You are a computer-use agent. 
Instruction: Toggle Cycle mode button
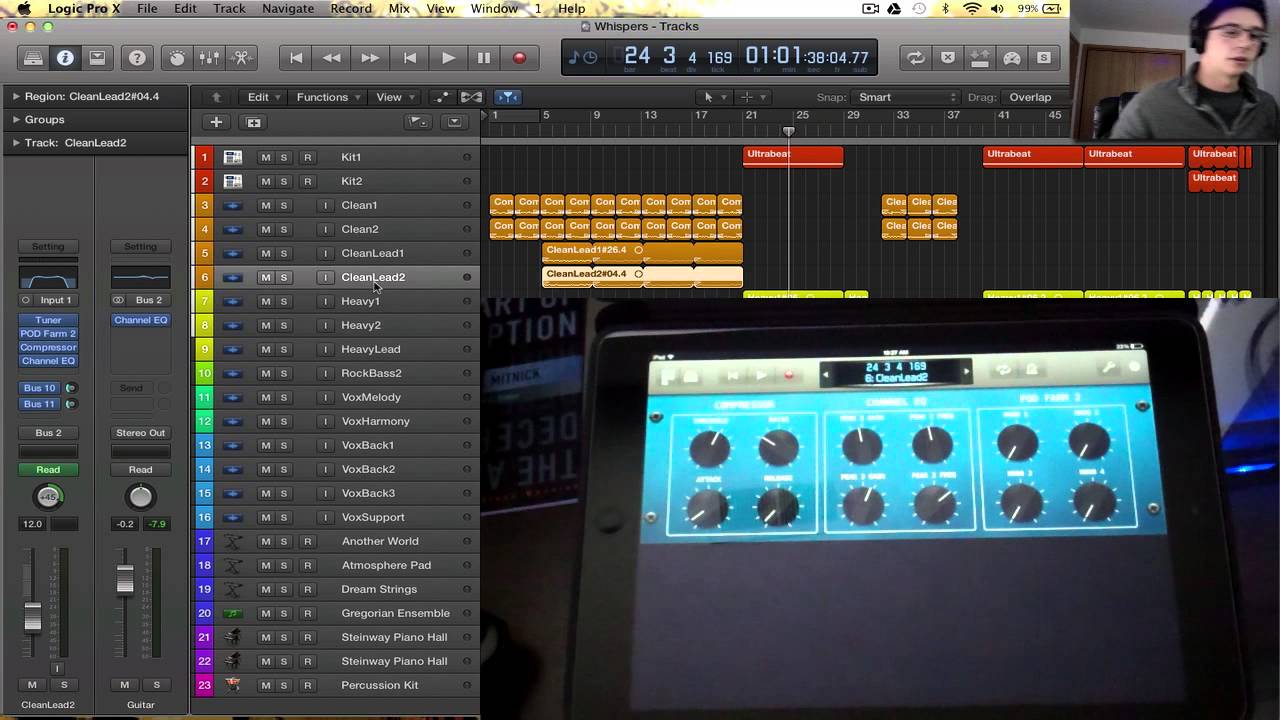[916, 58]
